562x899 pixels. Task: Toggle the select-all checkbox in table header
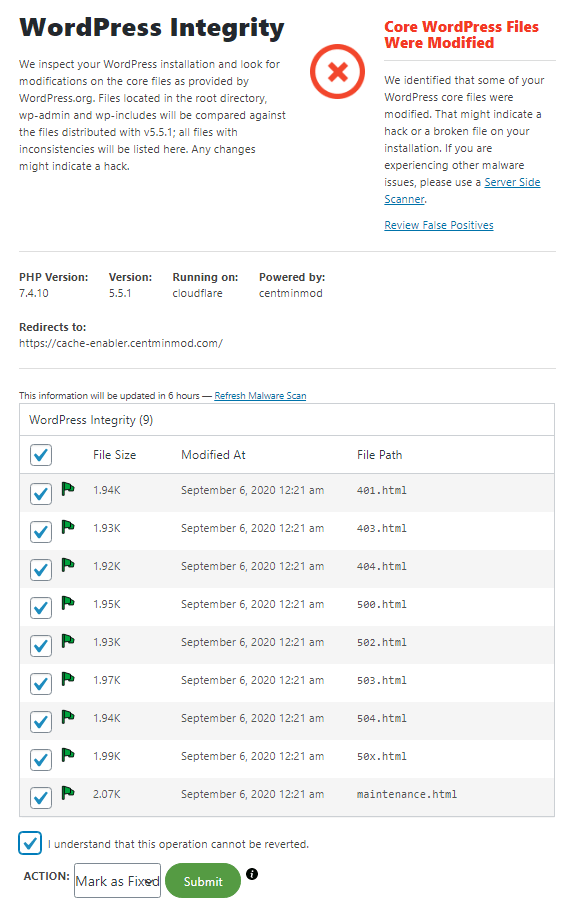pyautogui.click(x=41, y=455)
